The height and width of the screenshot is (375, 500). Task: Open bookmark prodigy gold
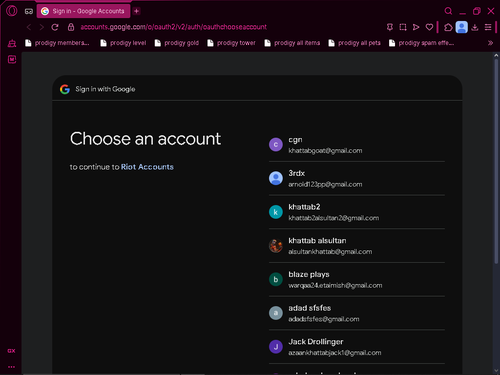click(177, 43)
